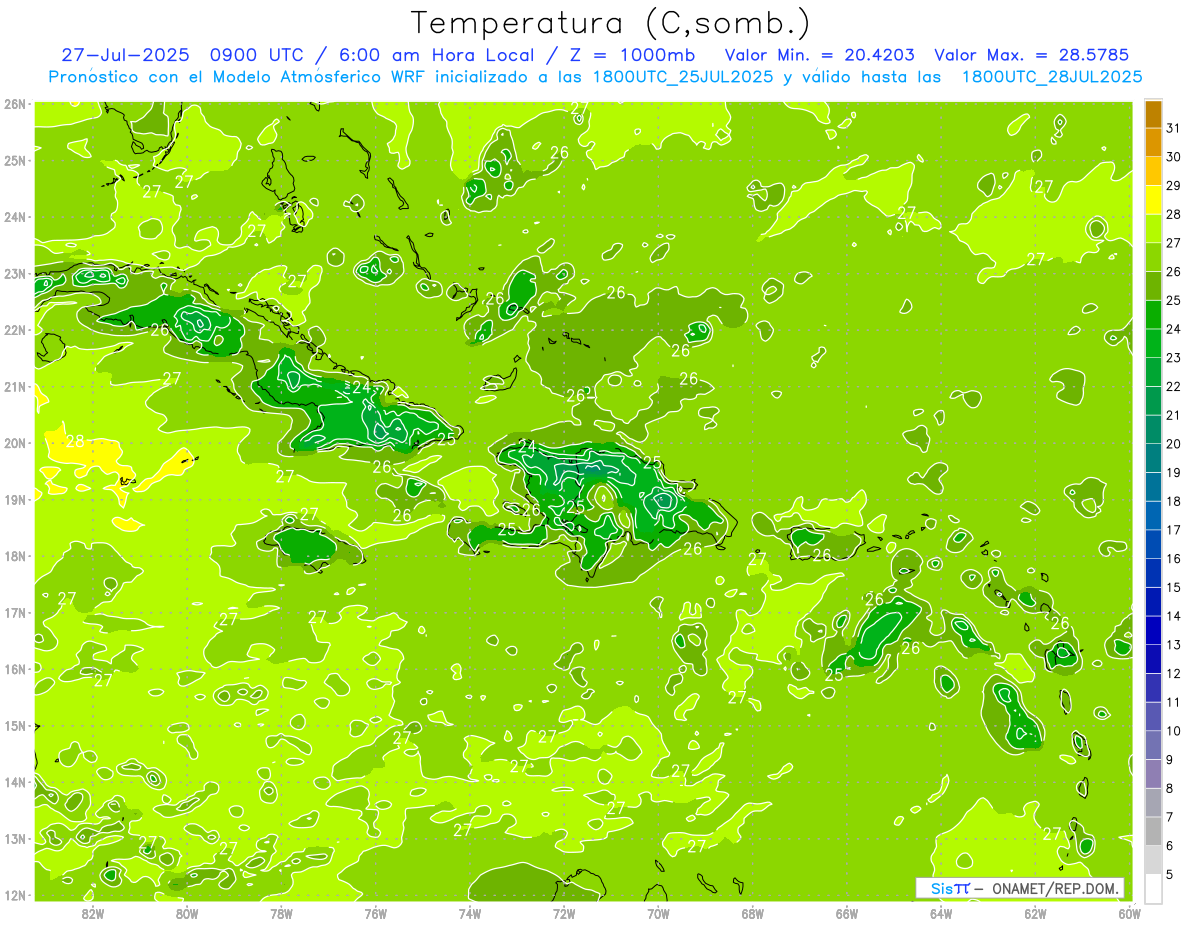The width and height of the screenshot is (1200, 927).
Task: Click the 20N latitude axis label
Action: coord(15,443)
